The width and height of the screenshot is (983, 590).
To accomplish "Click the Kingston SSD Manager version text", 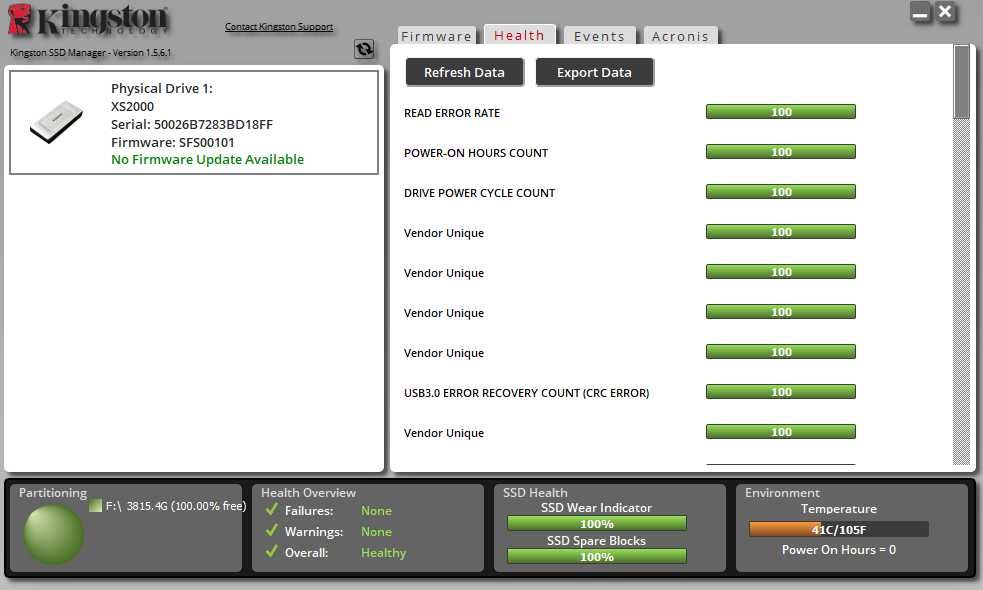I will pyautogui.click(x=90, y=53).
